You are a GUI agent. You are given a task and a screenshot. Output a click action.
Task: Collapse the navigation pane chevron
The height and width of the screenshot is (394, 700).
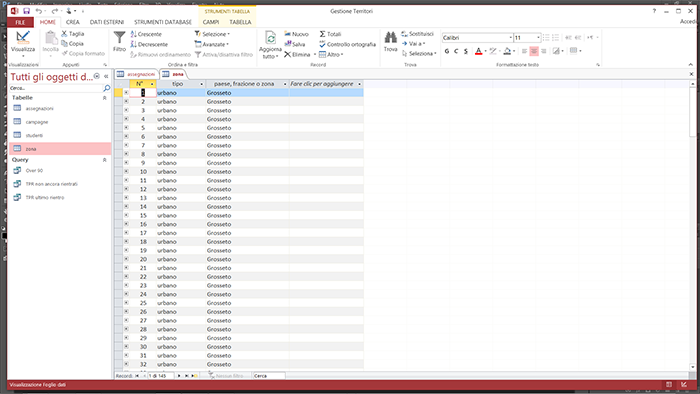tap(106, 76)
